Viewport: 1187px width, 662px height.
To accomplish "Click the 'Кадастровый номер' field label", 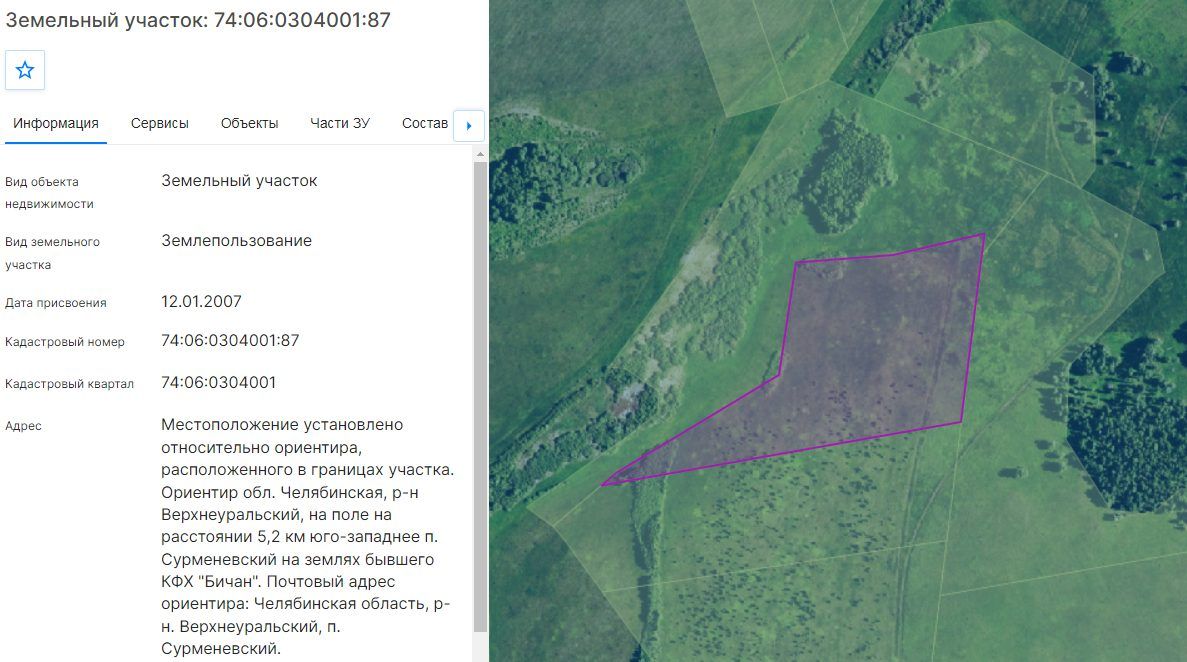I will (65, 342).
